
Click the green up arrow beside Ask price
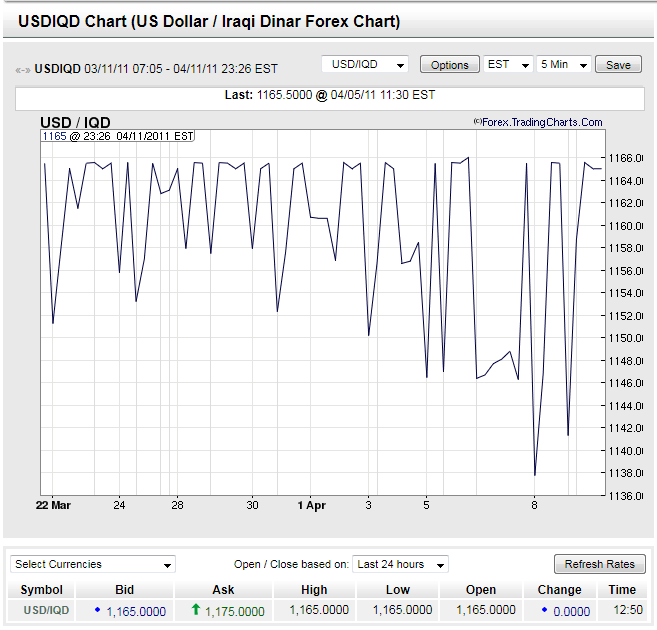coord(195,609)
